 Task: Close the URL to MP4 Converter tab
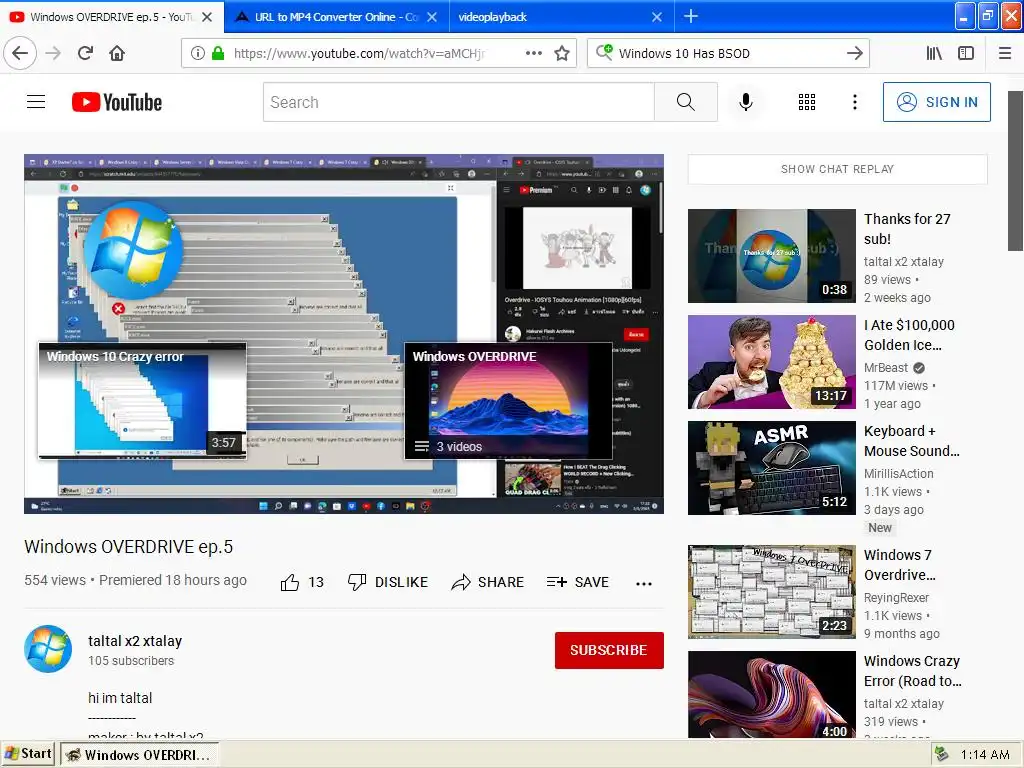pos(432,17)
